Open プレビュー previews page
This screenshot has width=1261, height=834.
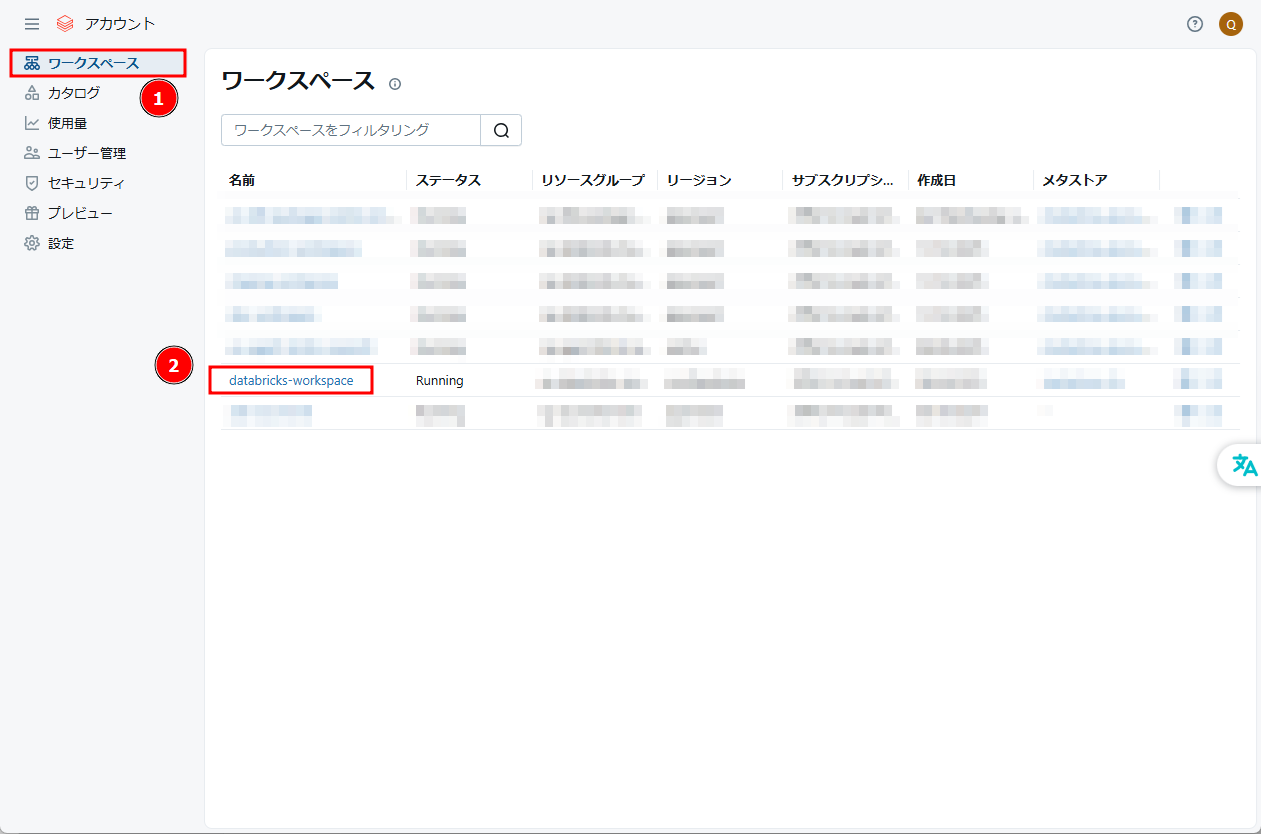coord(80,213)
